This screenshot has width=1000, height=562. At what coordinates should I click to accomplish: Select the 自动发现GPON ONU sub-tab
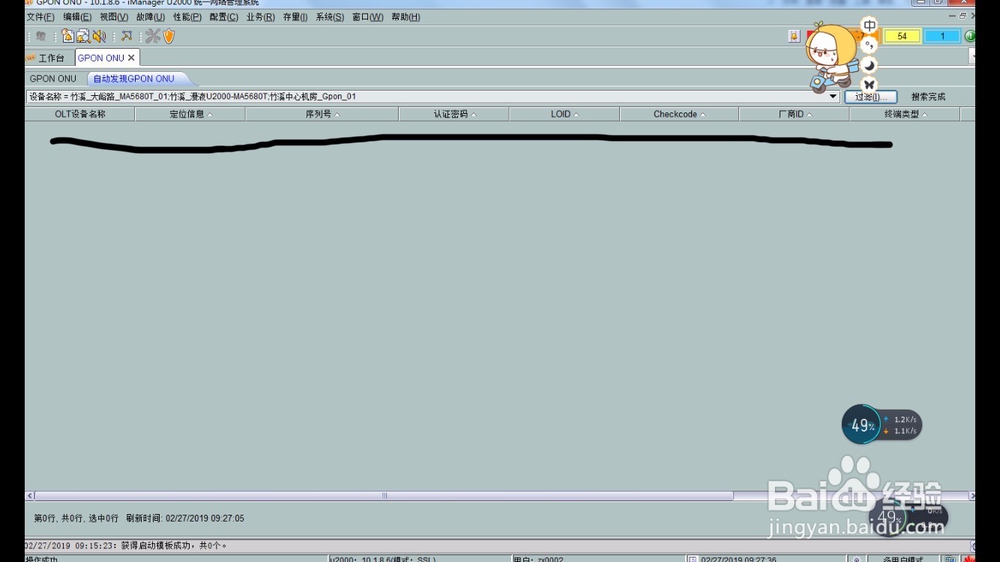134,78
